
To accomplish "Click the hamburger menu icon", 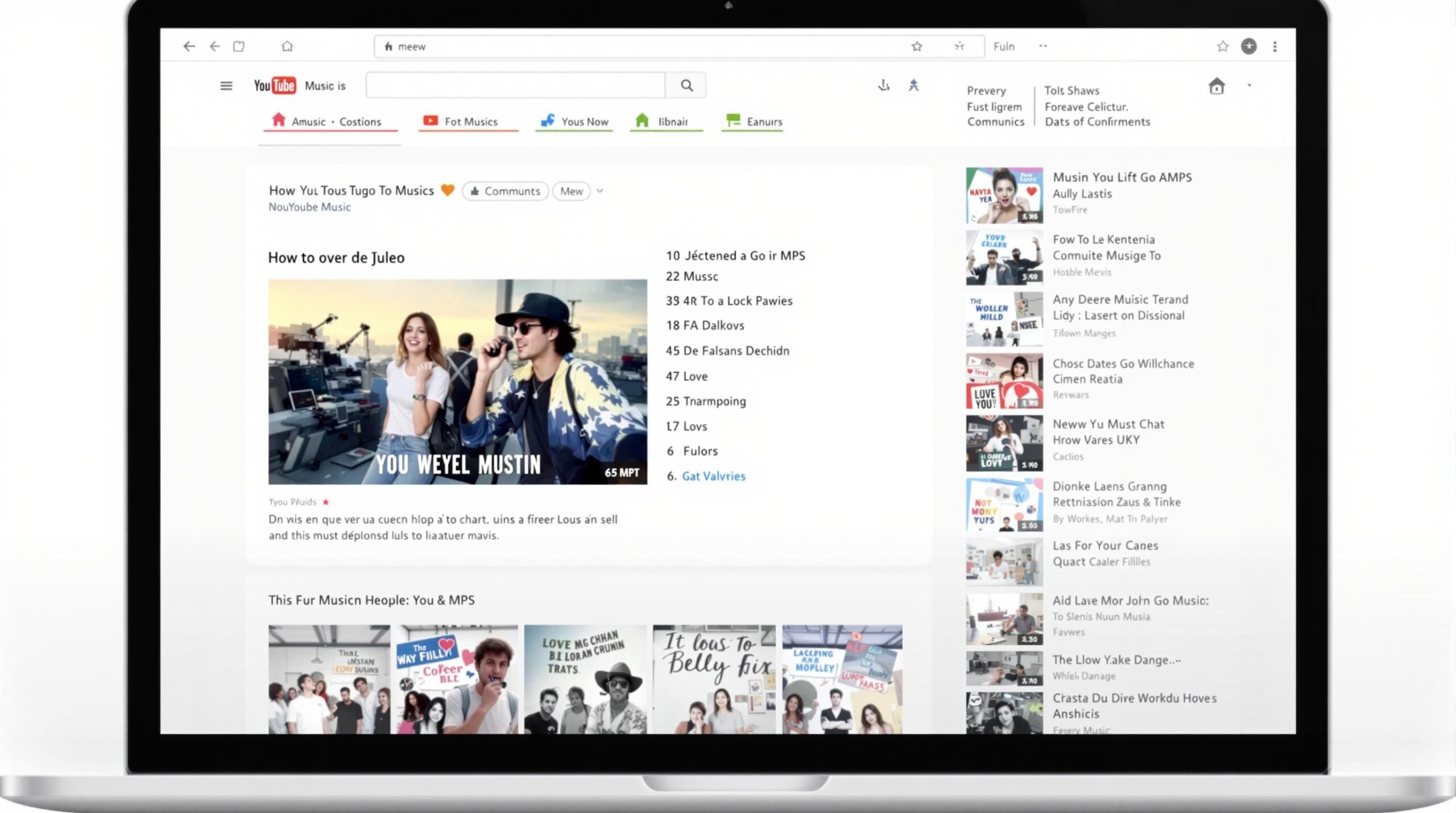I will (x=226, y=86).
